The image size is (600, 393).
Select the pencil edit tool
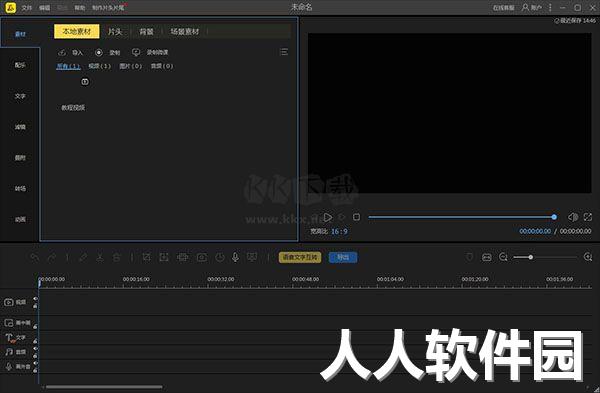pyautogui.click(x=83, y=258)
